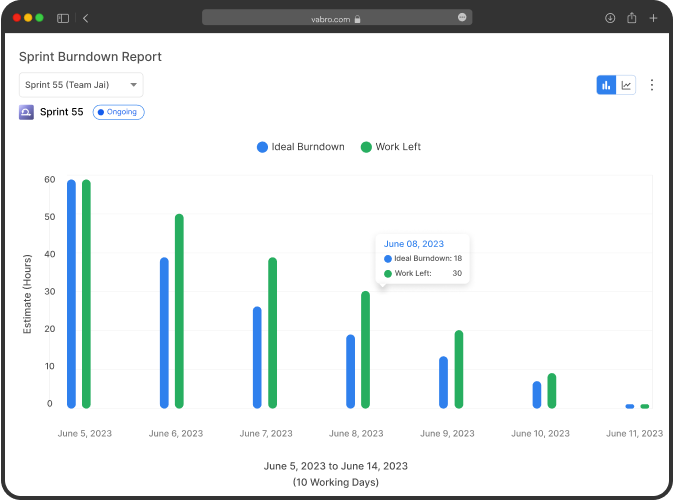Click the June 6 blue Ideal Burndown bar

pyautogui.click(x=164, y=333)
